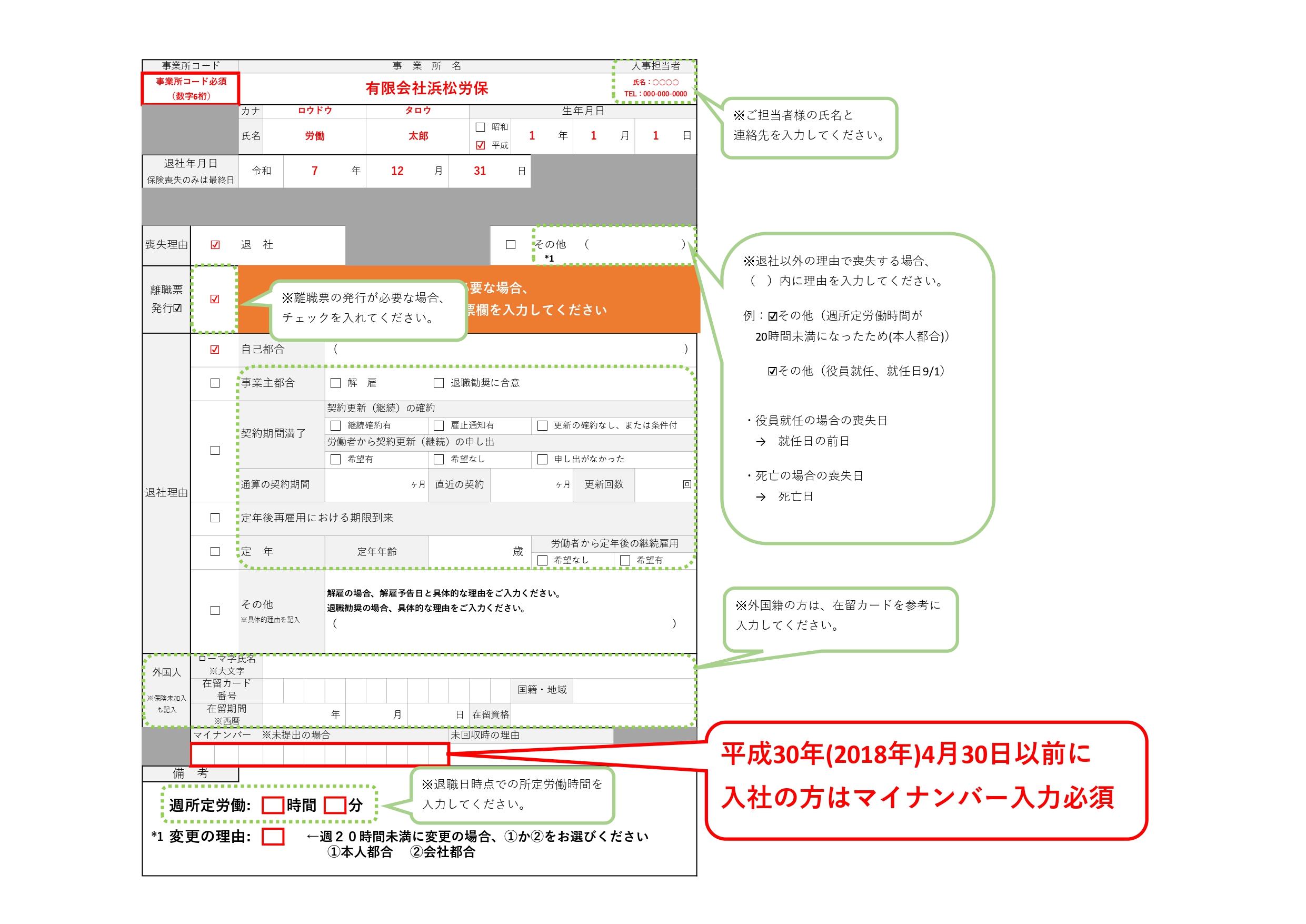The image size is (1306, 924).
Task: Click the 変更の理由 red input box
Action: (x=273, y=837)
